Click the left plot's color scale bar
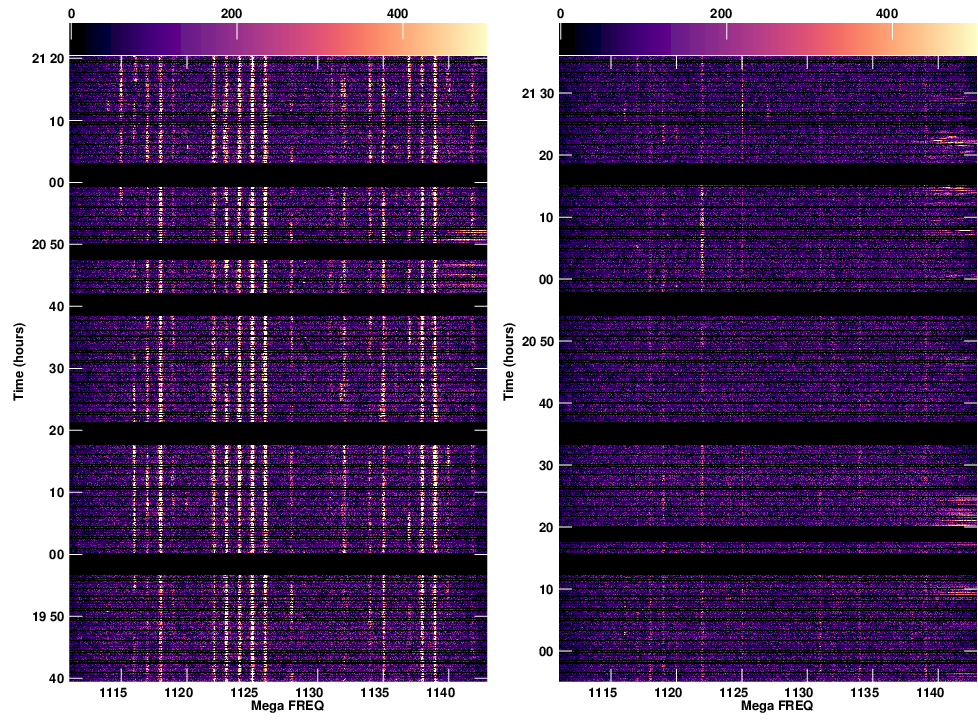This screenshot has height=720, width=978. point(278,38)
